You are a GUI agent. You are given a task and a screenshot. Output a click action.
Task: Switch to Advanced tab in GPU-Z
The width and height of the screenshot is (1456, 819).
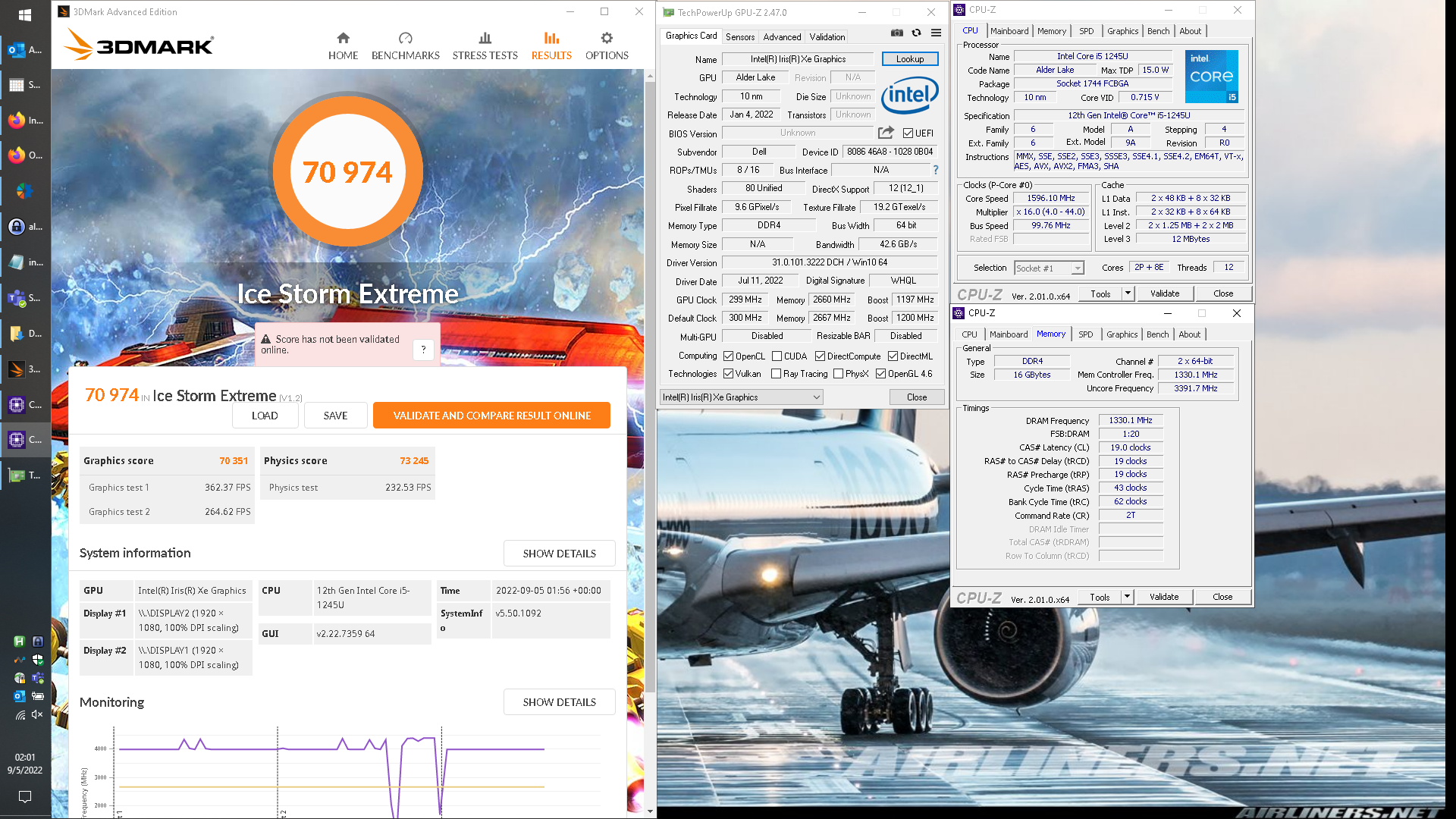point(782,36)
